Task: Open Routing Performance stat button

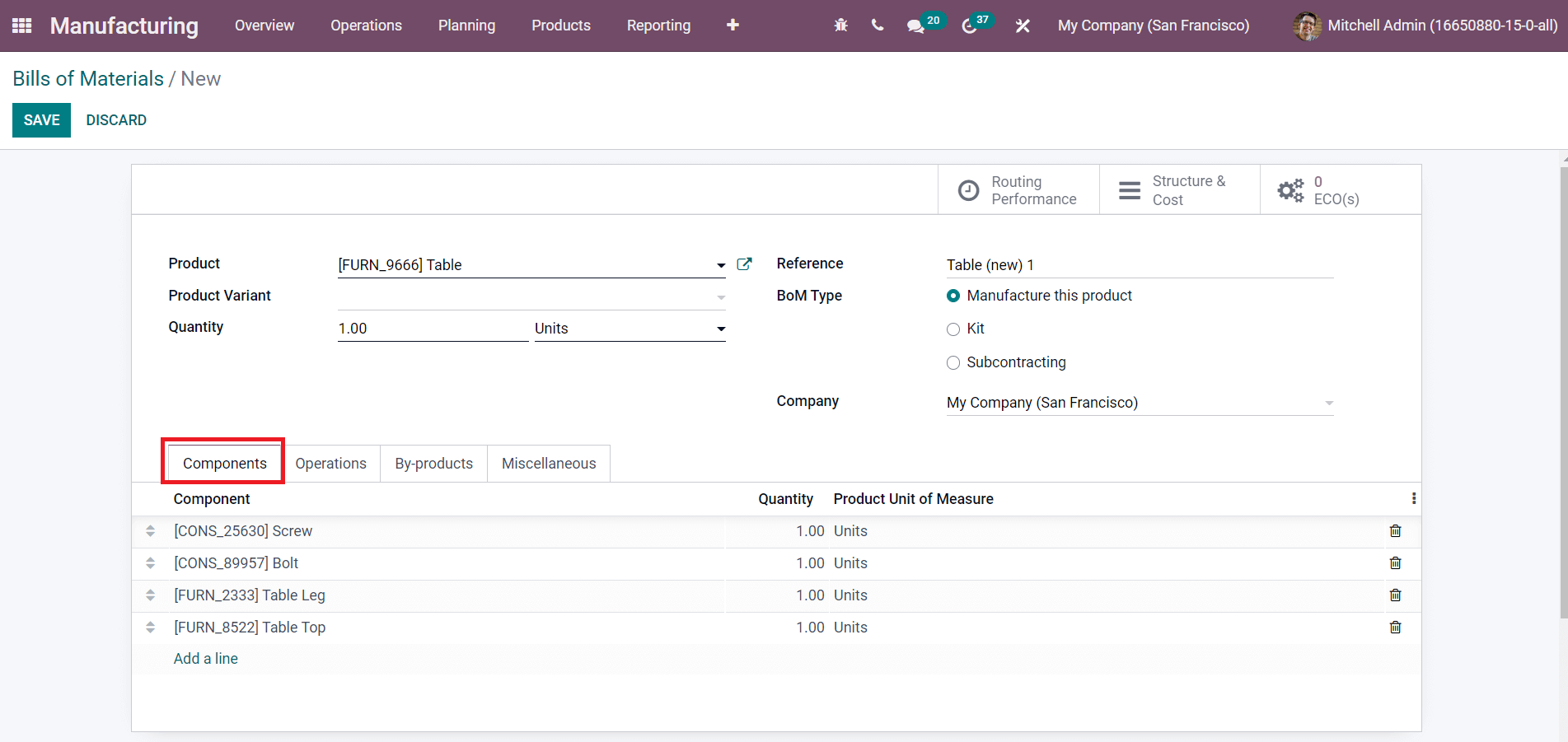Action: coord(1018,190)
